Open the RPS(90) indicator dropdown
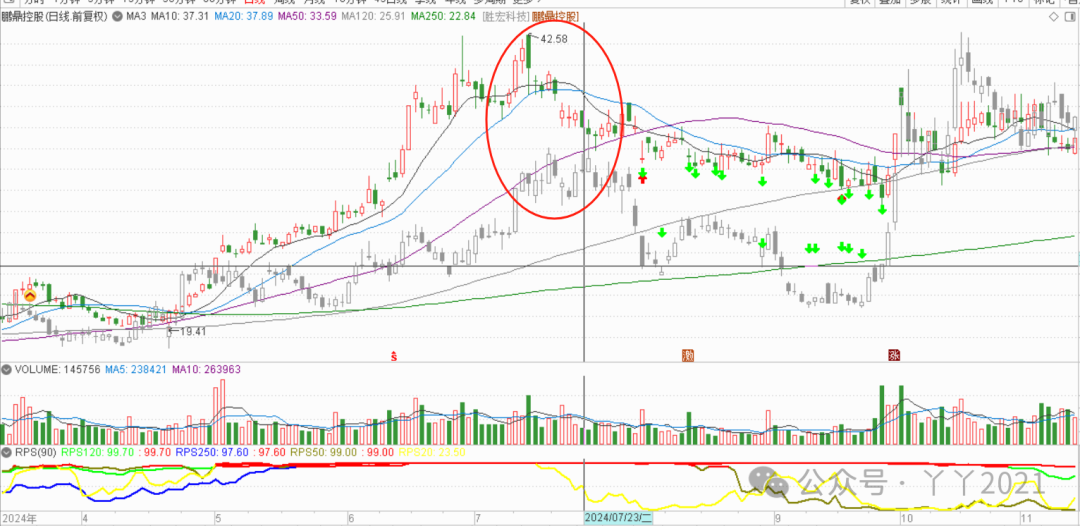 tap(6, 452)
